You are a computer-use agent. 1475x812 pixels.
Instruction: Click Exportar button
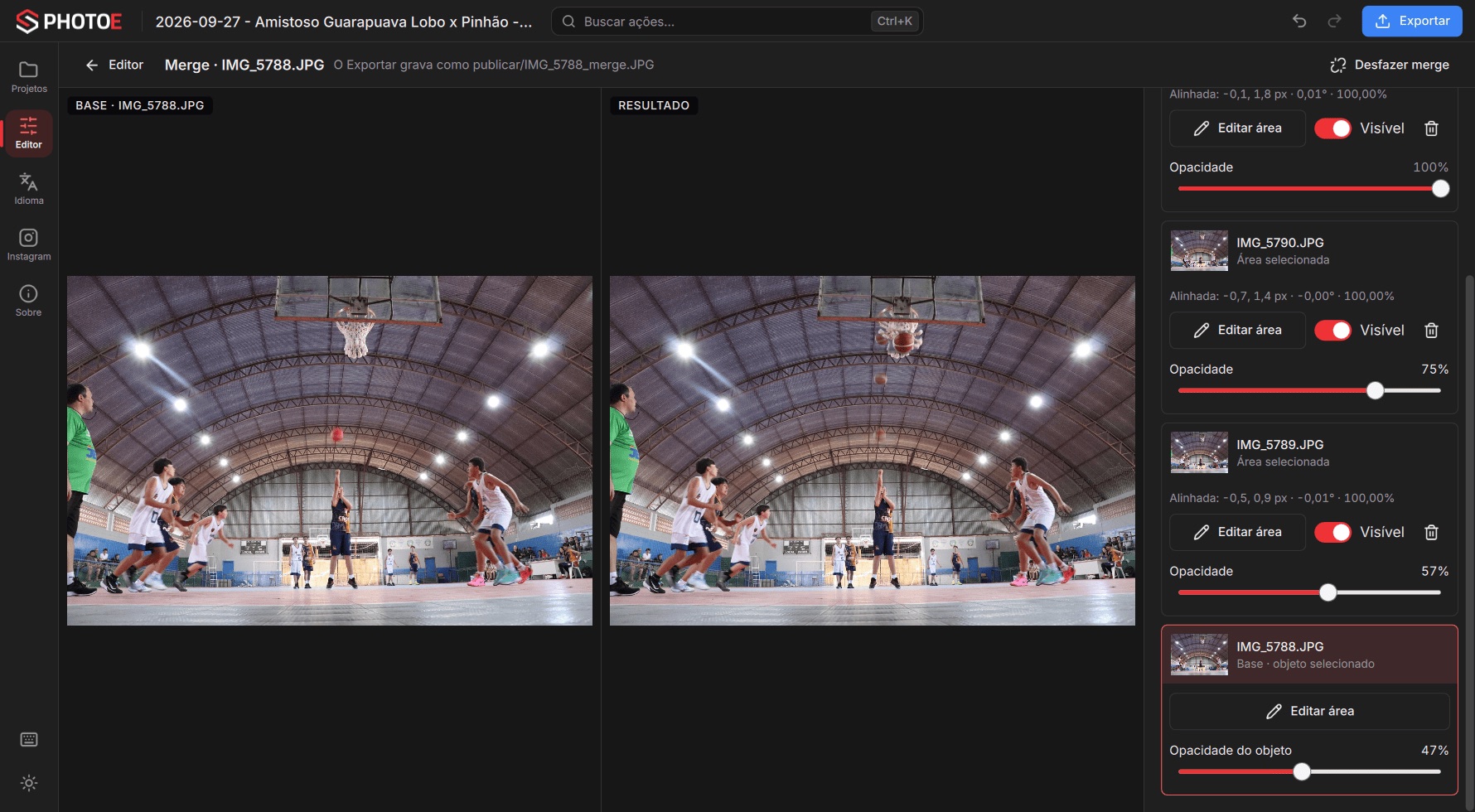point(1412,22)
